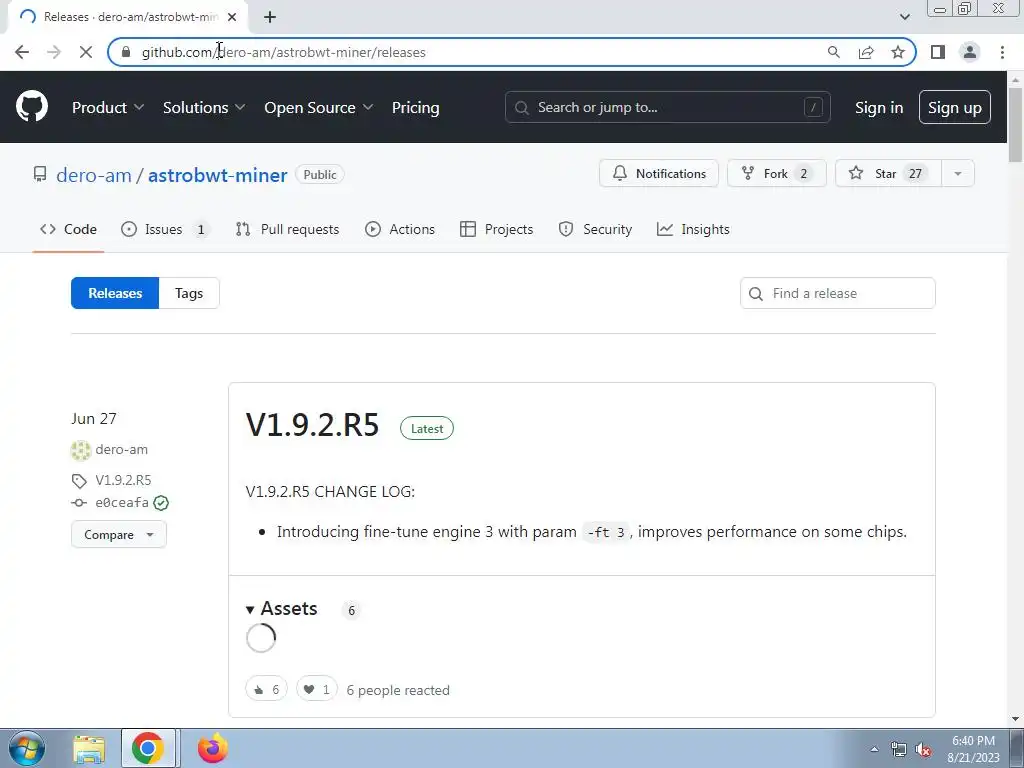Click the address bar URL
The height and width of the screenshot is (768, 1024).
(x=283, y=52)
